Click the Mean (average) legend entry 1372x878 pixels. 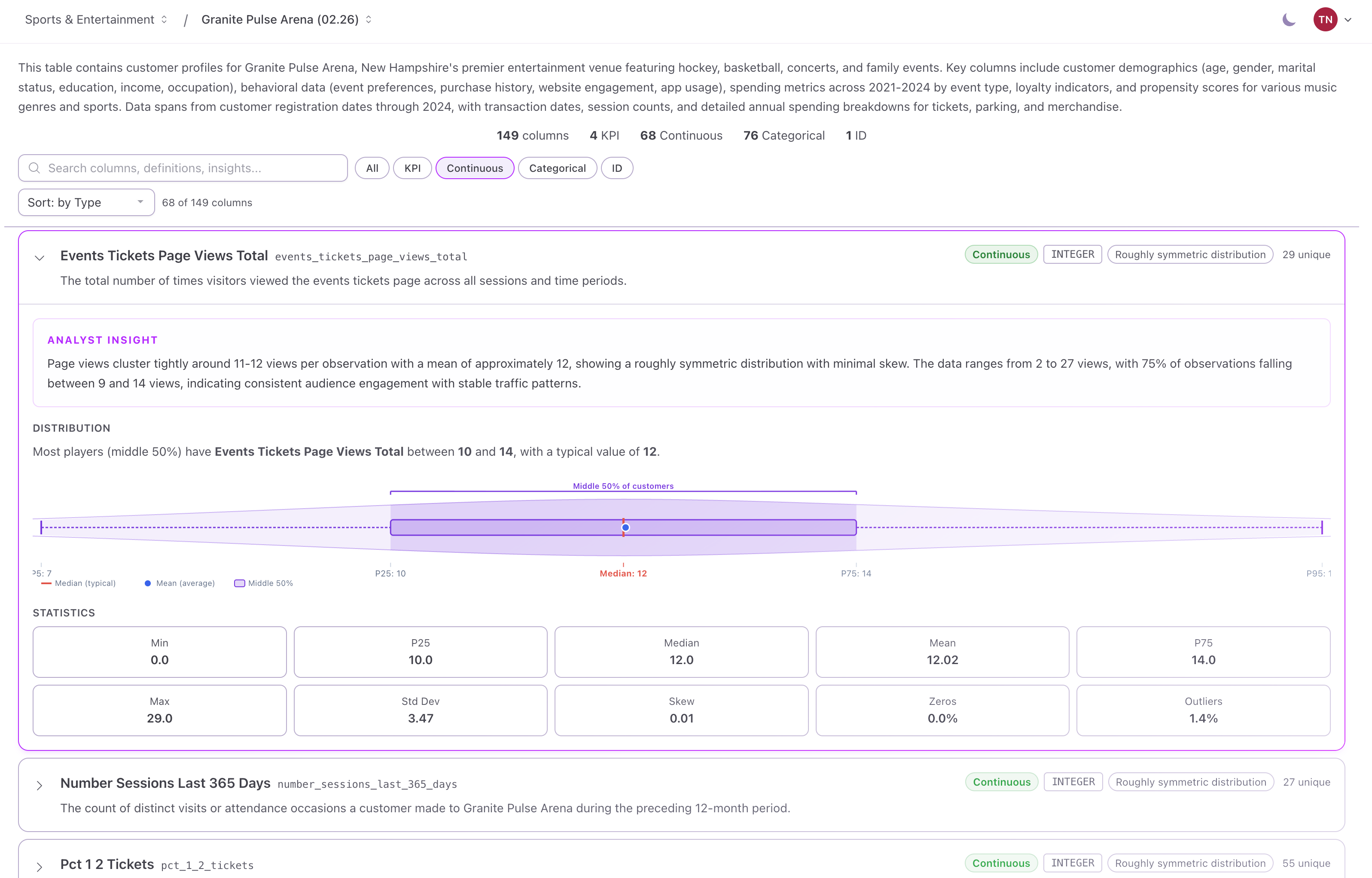(180, 583)
